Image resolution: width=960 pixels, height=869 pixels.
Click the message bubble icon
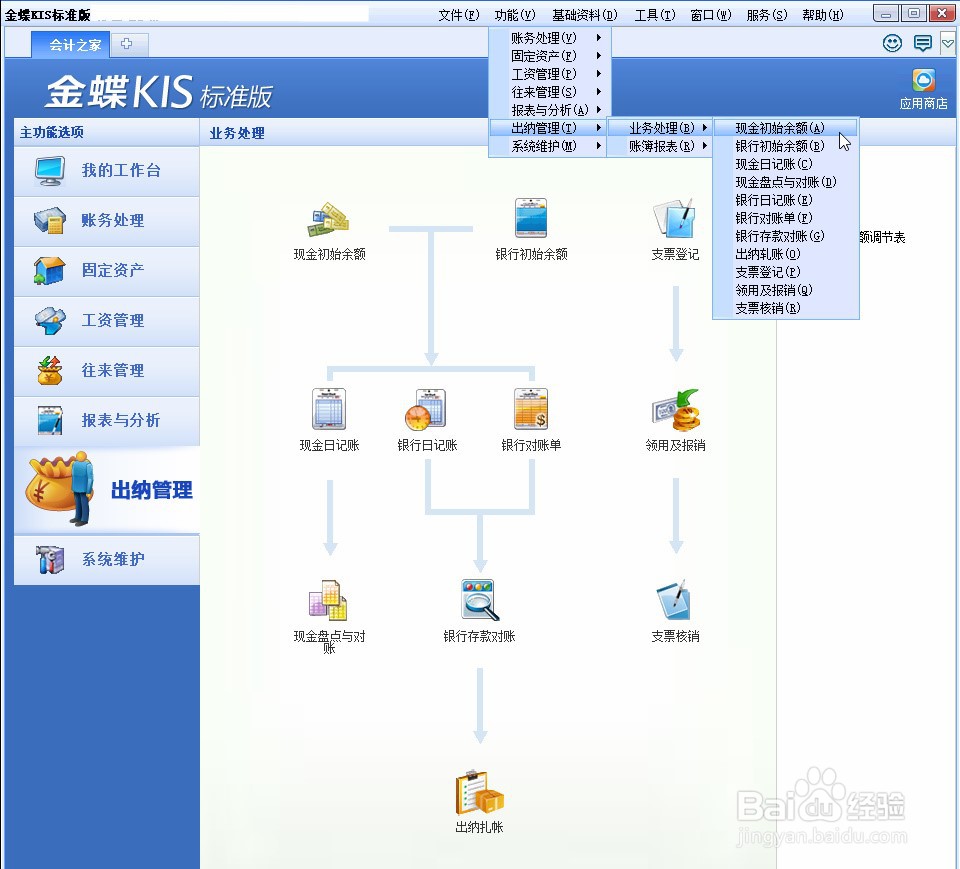point(922,43)
